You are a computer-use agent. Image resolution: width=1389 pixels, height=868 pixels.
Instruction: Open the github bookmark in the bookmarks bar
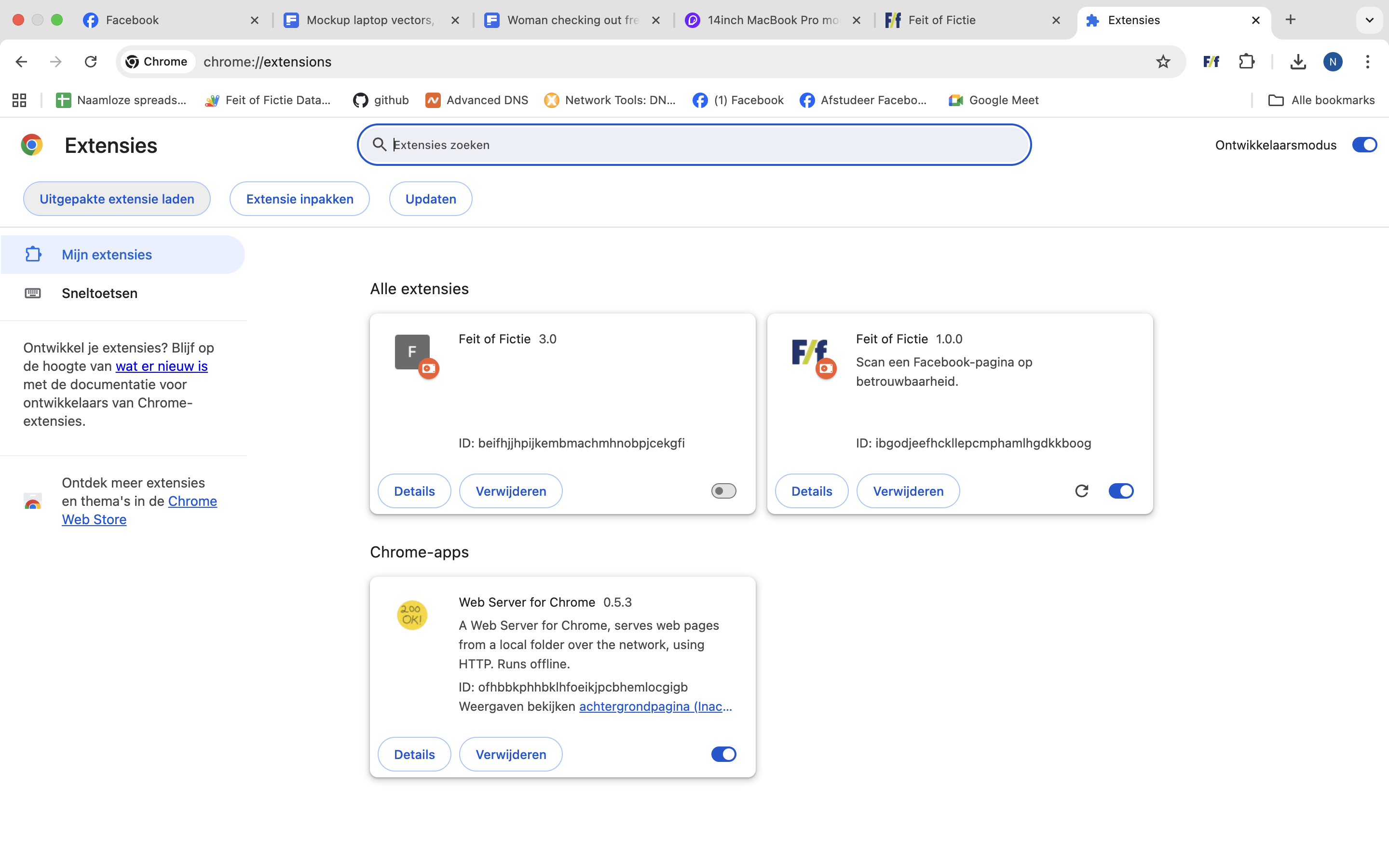381,100
